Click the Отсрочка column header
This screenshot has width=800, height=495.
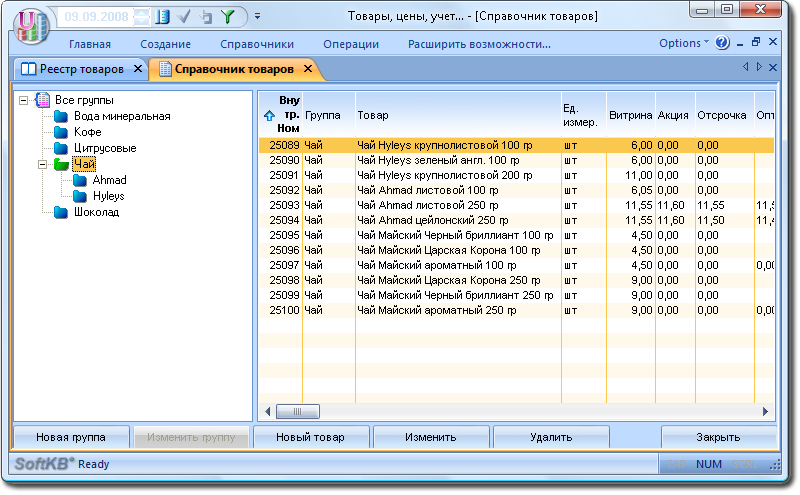tap(722, 115)
